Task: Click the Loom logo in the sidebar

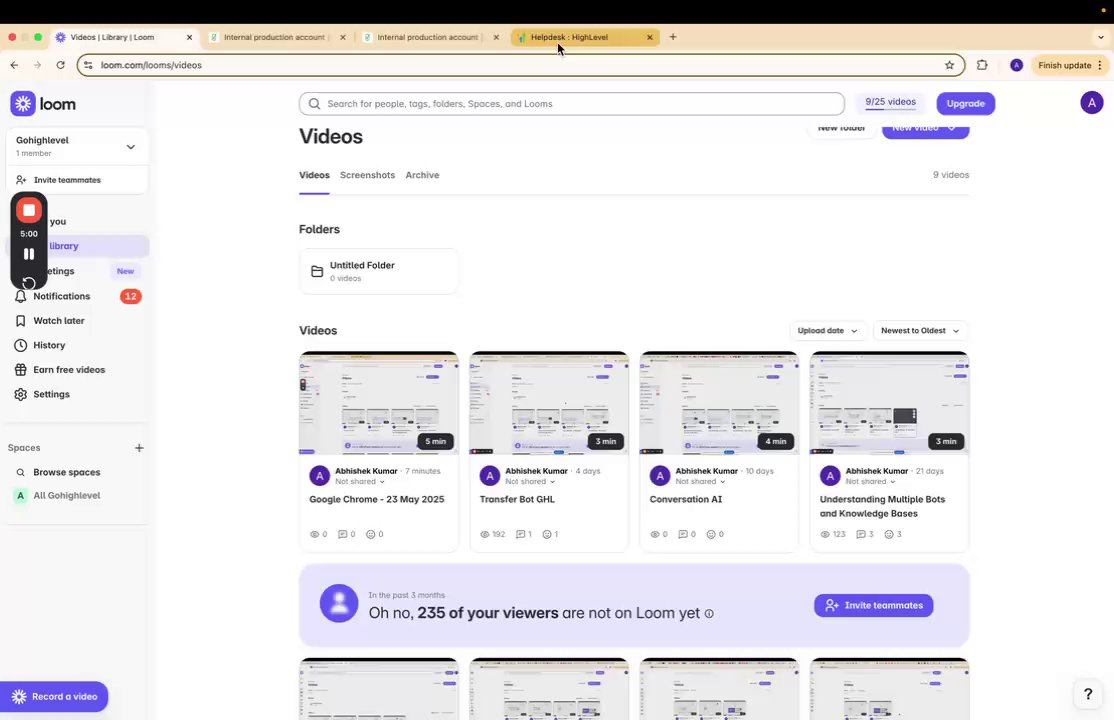Action: [43, 104]
